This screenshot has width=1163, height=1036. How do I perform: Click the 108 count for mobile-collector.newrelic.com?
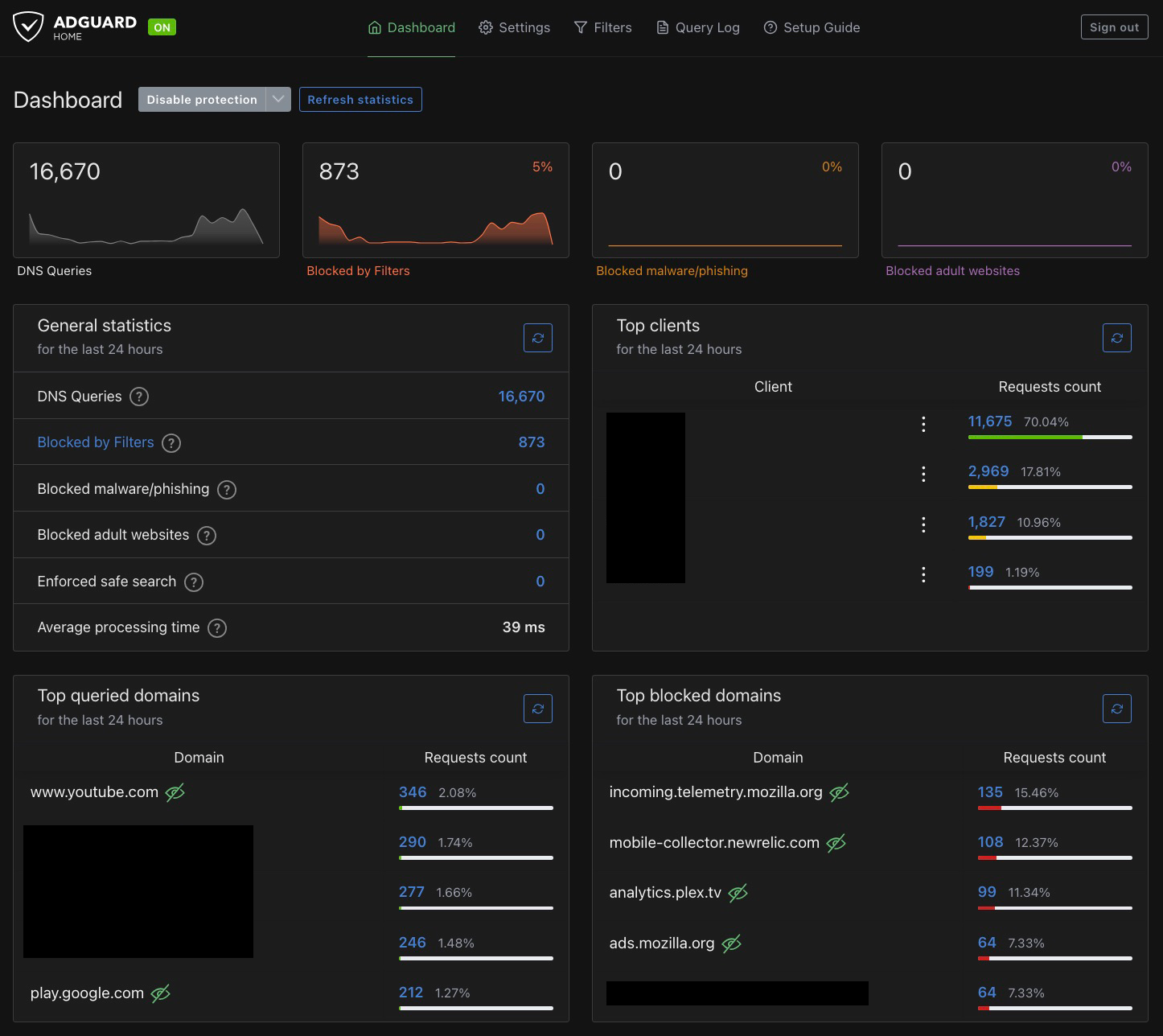click(x=991, y=842)
